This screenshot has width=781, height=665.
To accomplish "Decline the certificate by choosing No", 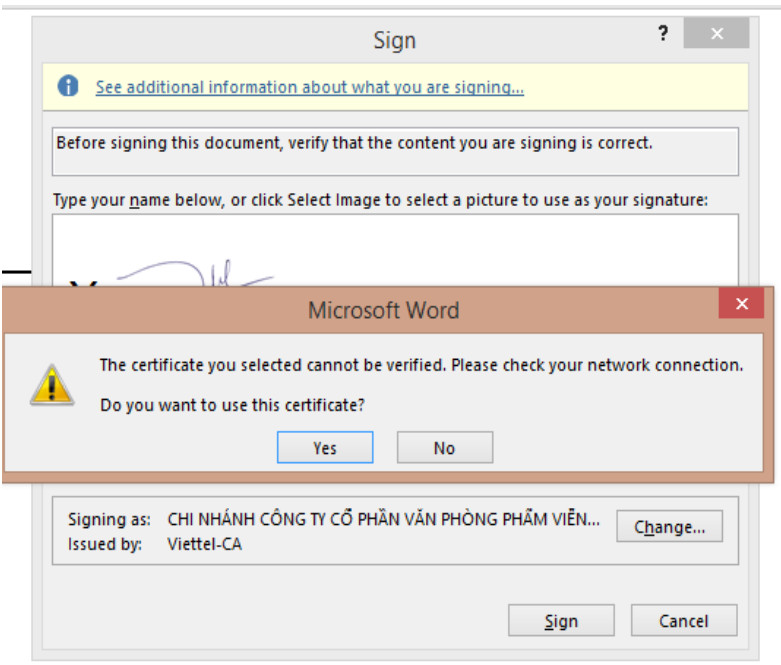I will coord(445,447).
